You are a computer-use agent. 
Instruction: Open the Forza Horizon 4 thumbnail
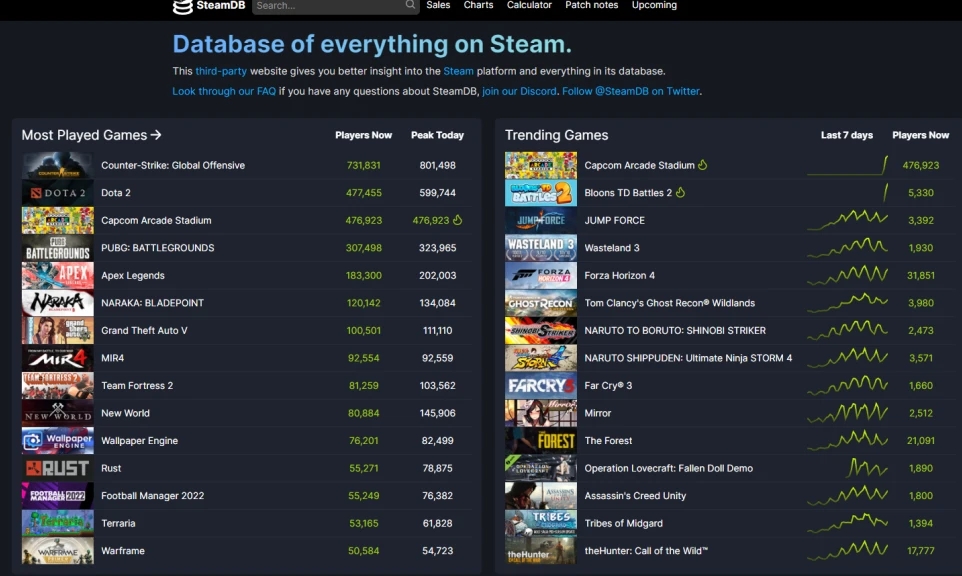click(x=541, y=275)
